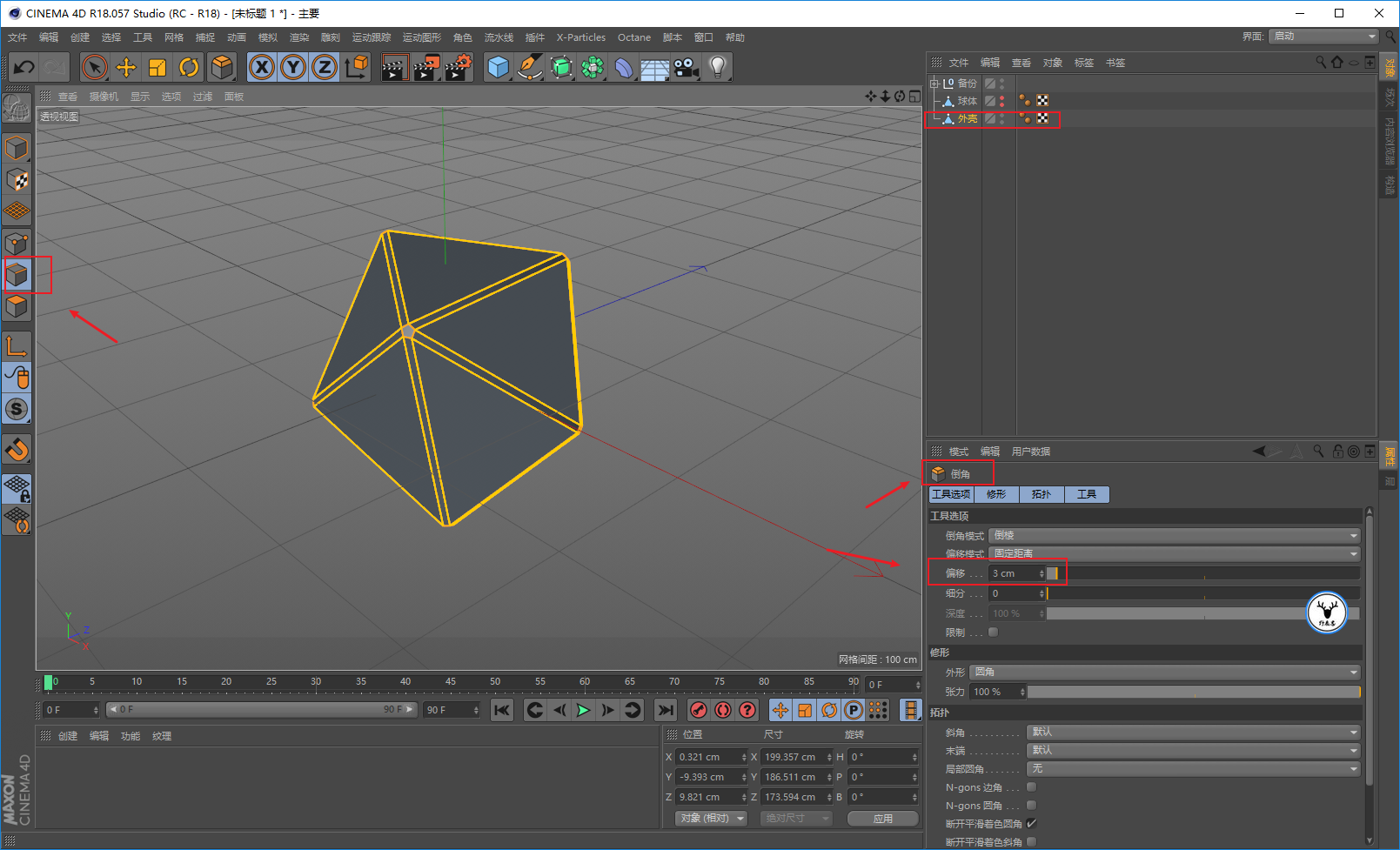Open the 网格 main menu
Screen dimensions: 1400x850
coord(174,37)
